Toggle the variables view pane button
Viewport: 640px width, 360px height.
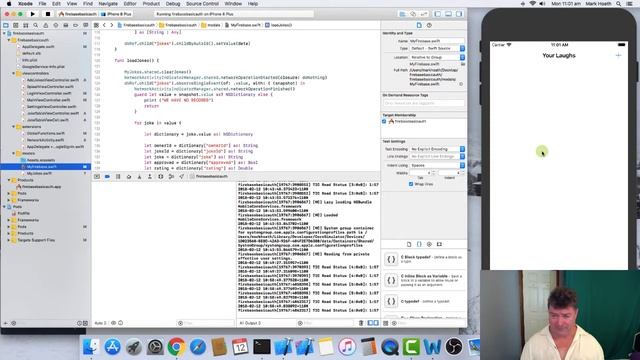click(x=371, y=323)
